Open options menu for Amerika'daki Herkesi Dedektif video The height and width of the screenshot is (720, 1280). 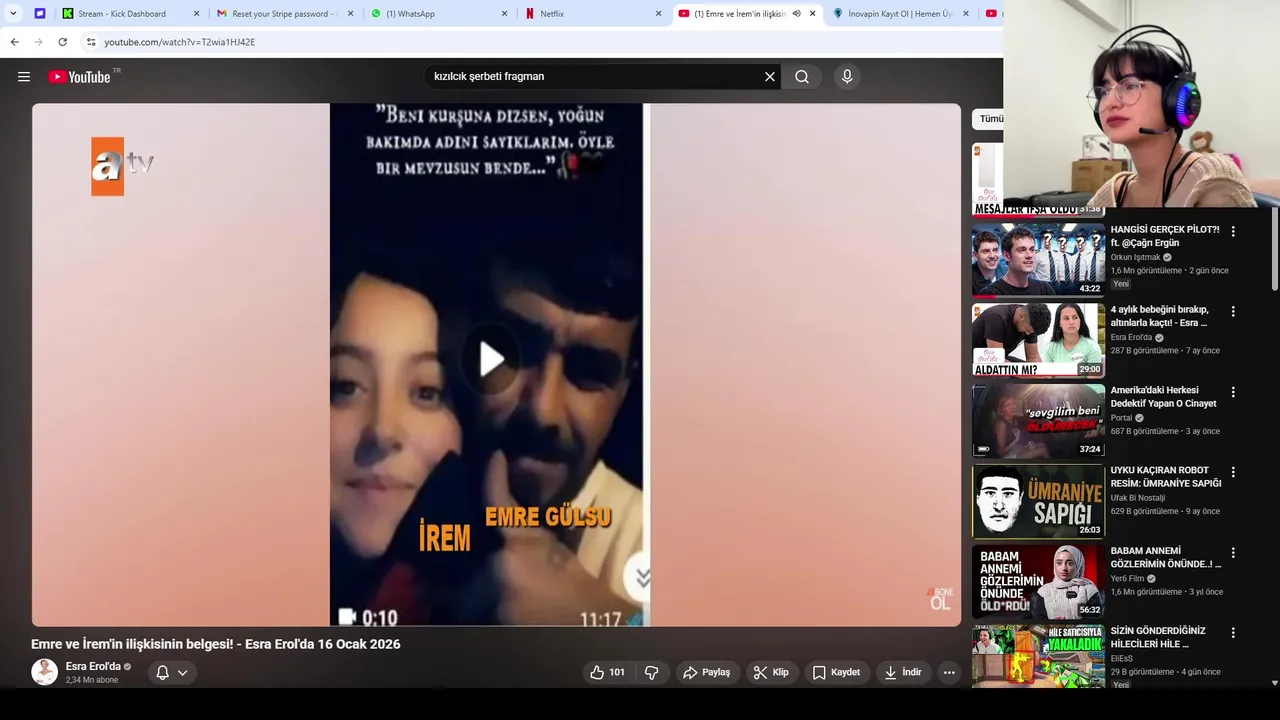1233,392
